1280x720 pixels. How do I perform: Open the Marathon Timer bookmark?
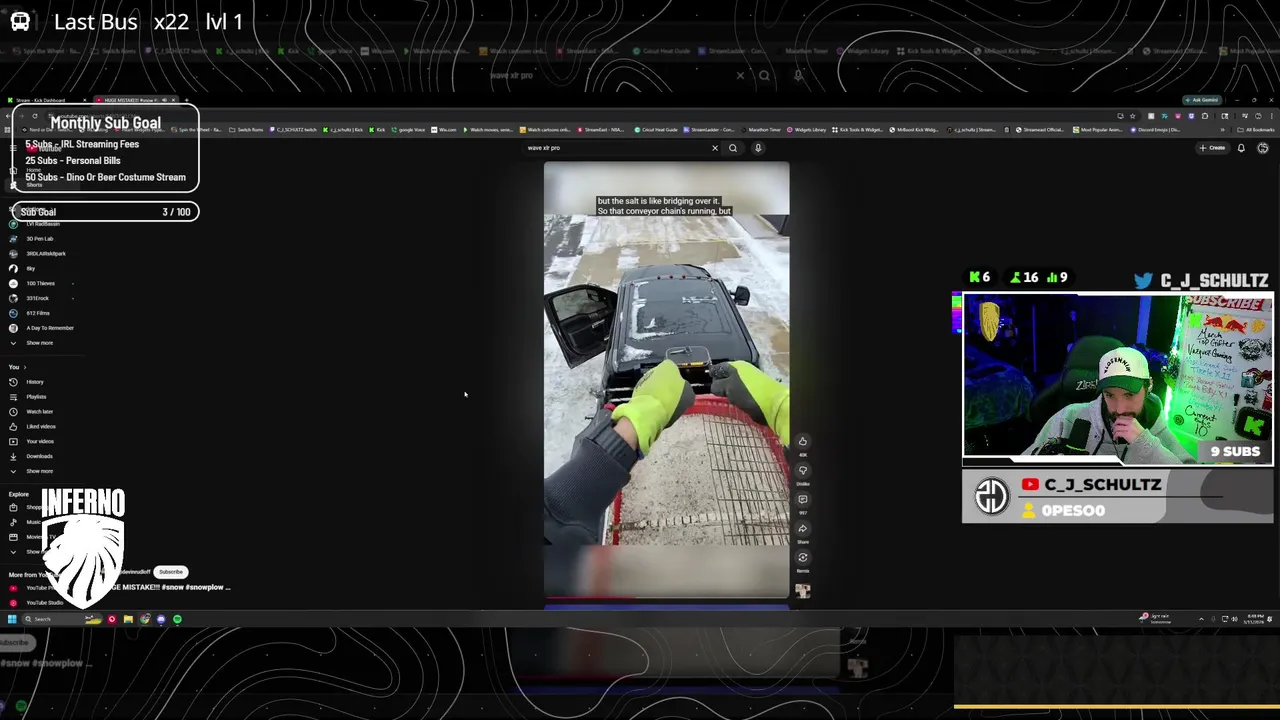(x=763, y=129)
